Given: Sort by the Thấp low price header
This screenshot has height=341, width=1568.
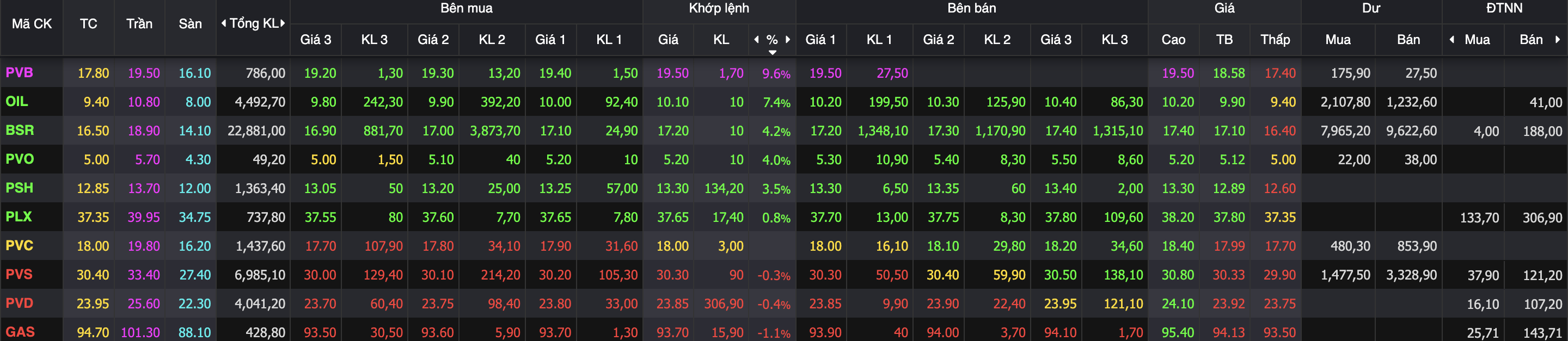Looking at the screenshot, I should point(1275,40).
